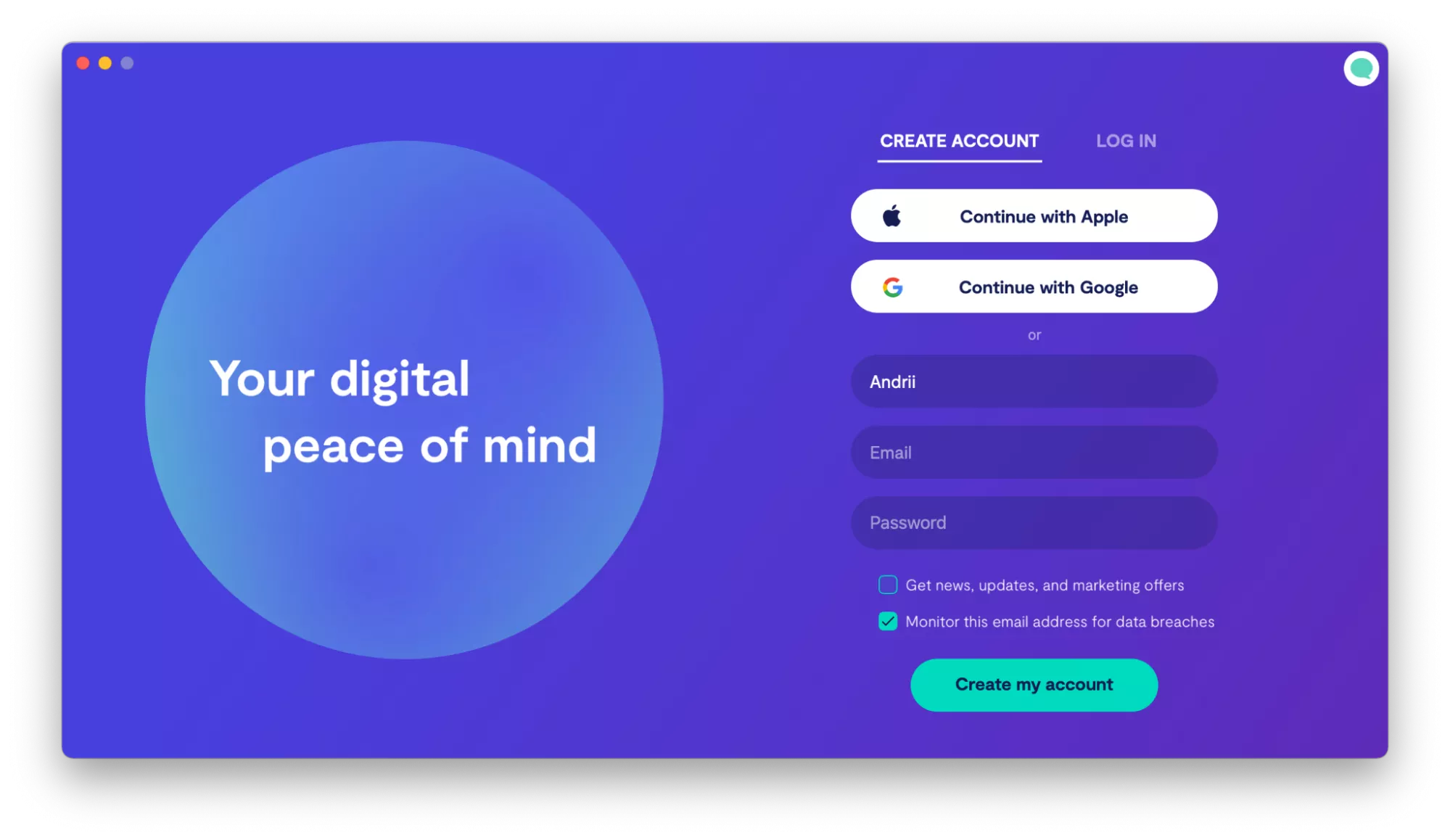Select the CREATE ACCOUNT tab

958,141
